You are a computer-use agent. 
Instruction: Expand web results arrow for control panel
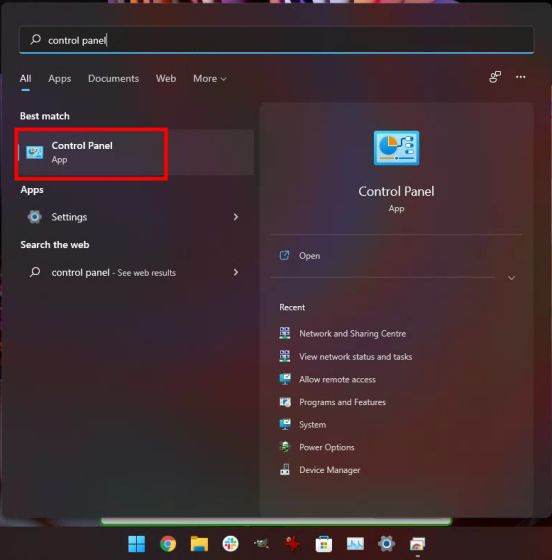(x=236, y=272)
